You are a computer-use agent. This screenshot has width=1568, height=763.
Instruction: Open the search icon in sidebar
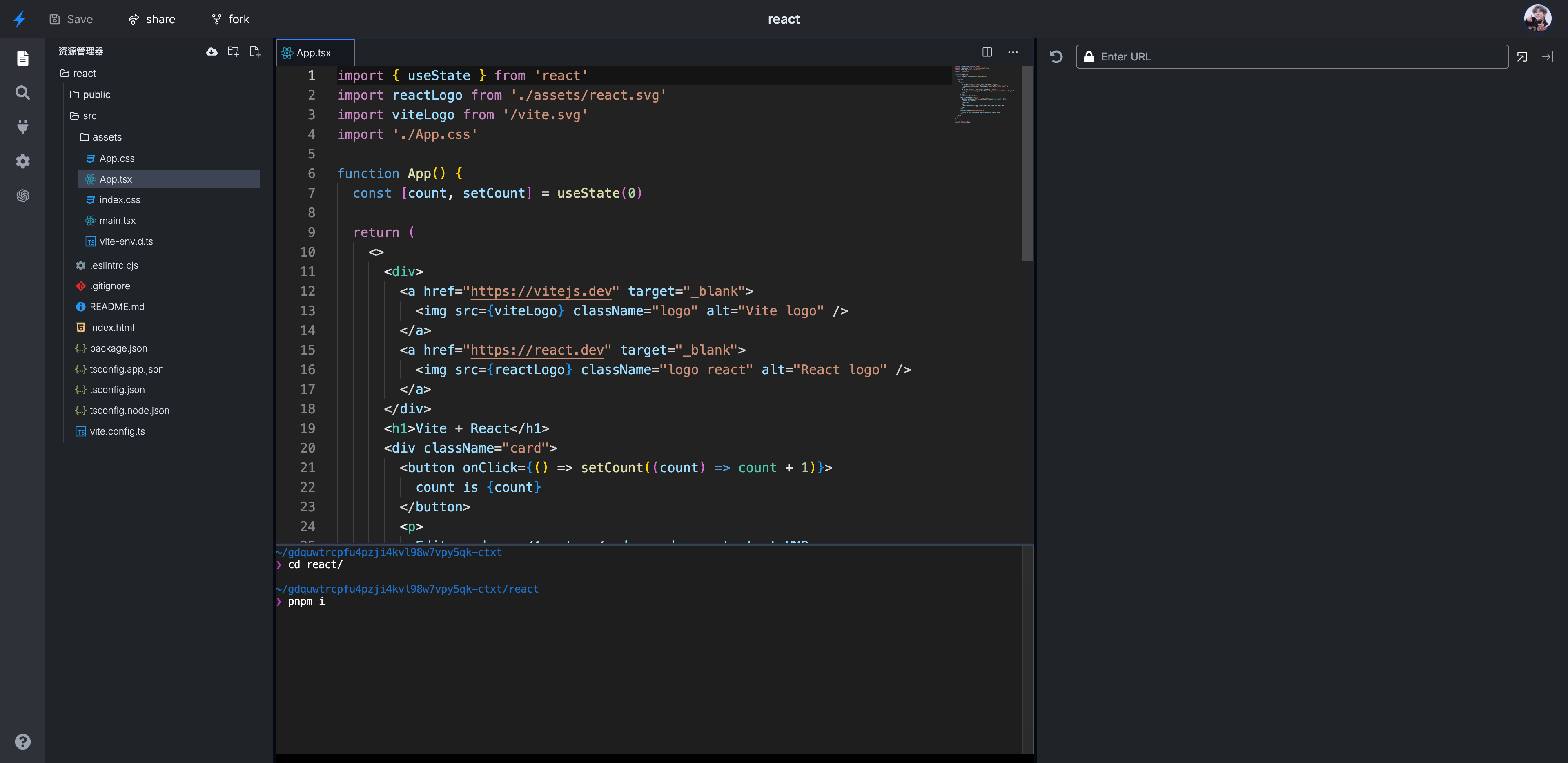22,93
